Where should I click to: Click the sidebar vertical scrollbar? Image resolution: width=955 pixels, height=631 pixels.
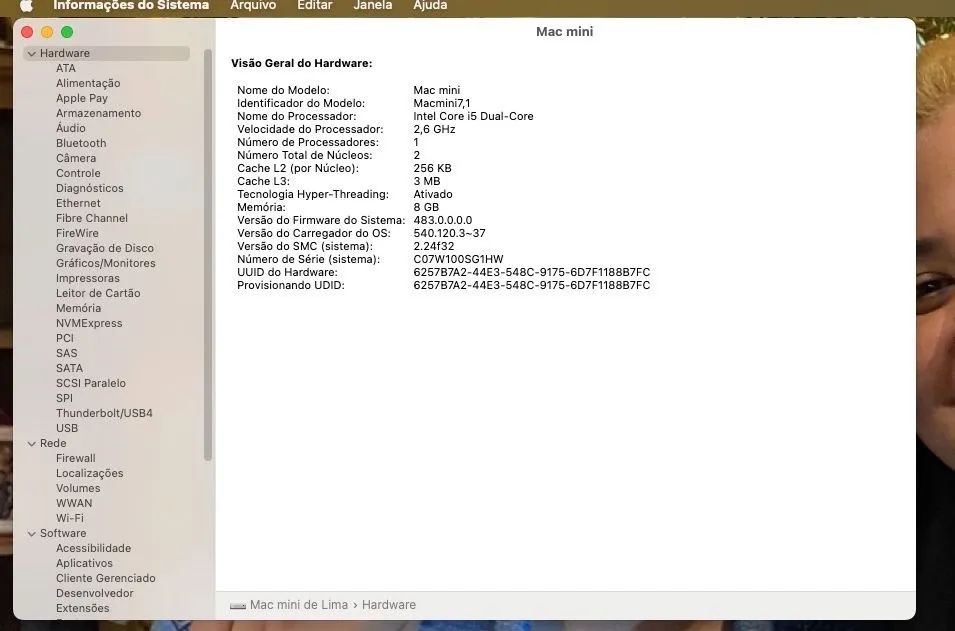[x=208, y=255]
